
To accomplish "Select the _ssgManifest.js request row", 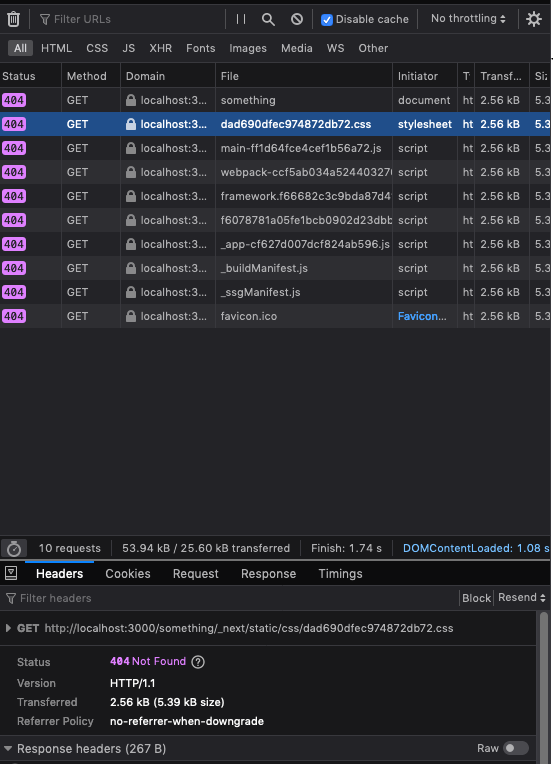I will click(275, 292).
